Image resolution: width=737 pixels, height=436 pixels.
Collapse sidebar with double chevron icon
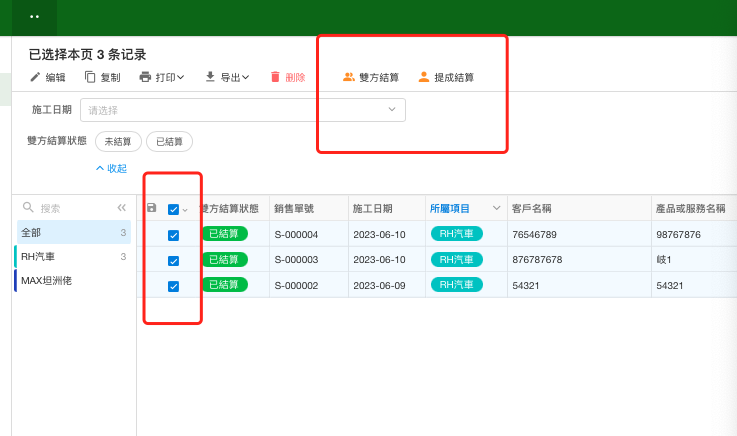point(122,208)
